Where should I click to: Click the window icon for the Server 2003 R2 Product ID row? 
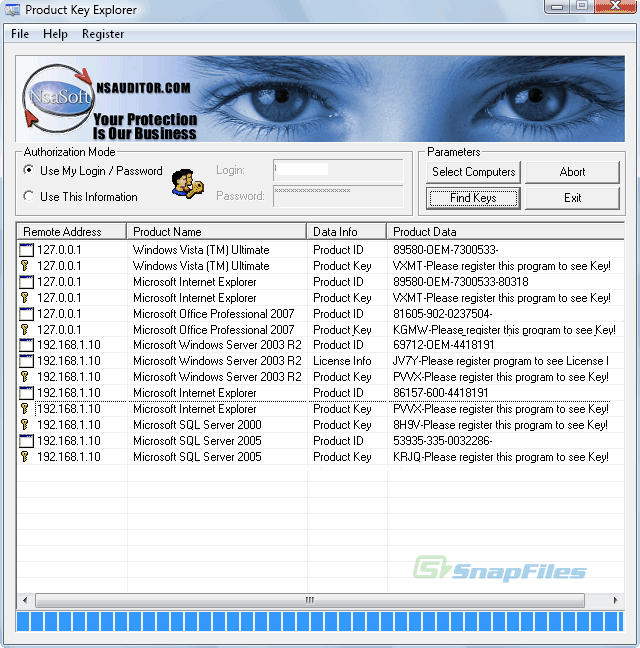click(26, 345)
